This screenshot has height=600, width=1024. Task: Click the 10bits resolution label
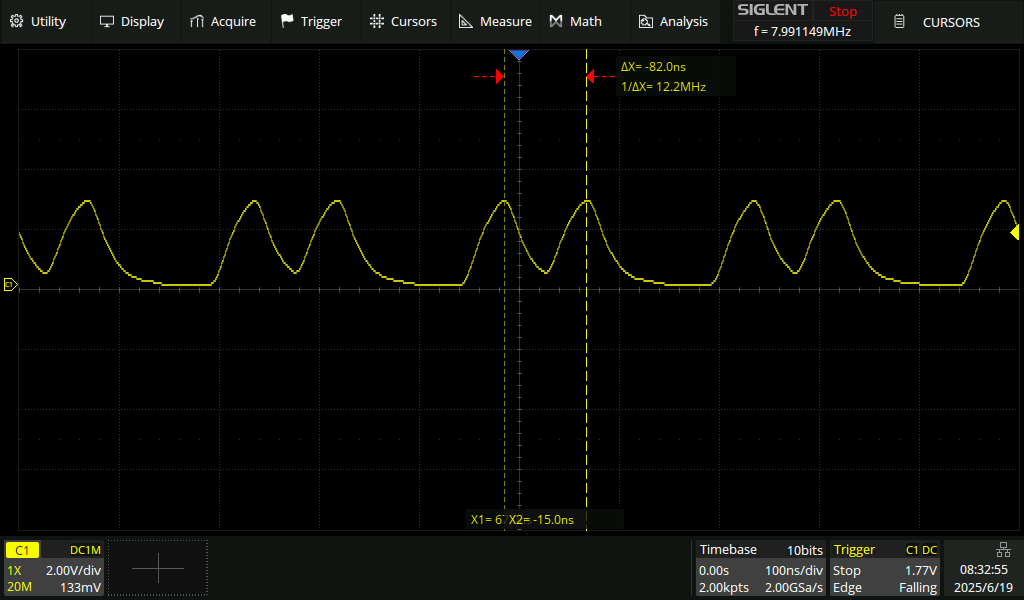(805, 550)
